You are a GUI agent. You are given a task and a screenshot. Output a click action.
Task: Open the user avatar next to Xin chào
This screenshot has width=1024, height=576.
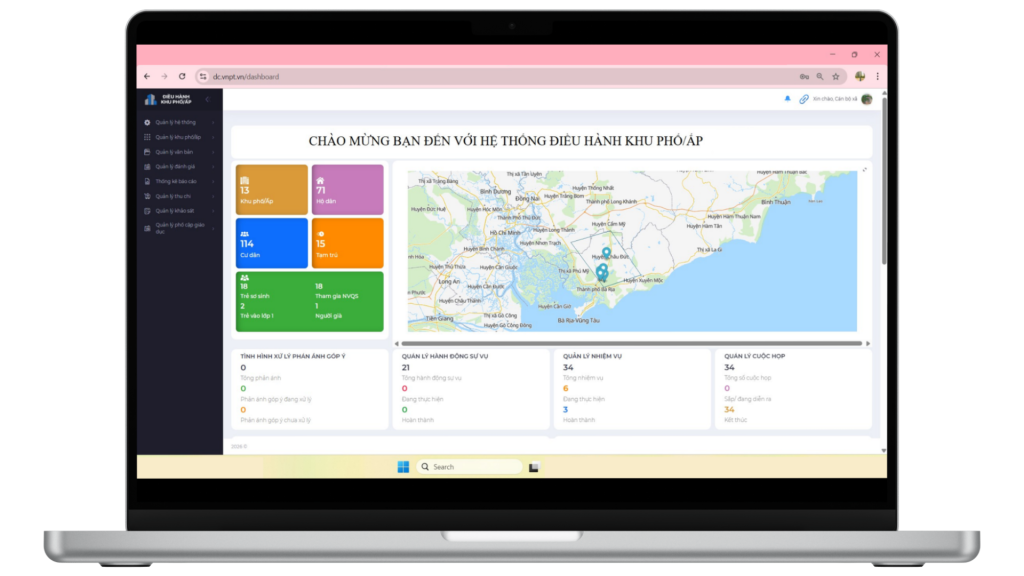[x=866, y=99]
